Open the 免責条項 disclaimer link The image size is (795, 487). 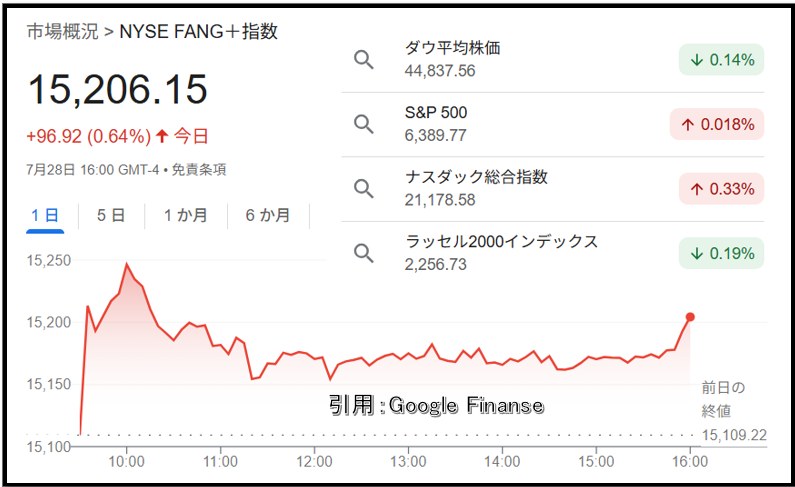coord(199,170)
